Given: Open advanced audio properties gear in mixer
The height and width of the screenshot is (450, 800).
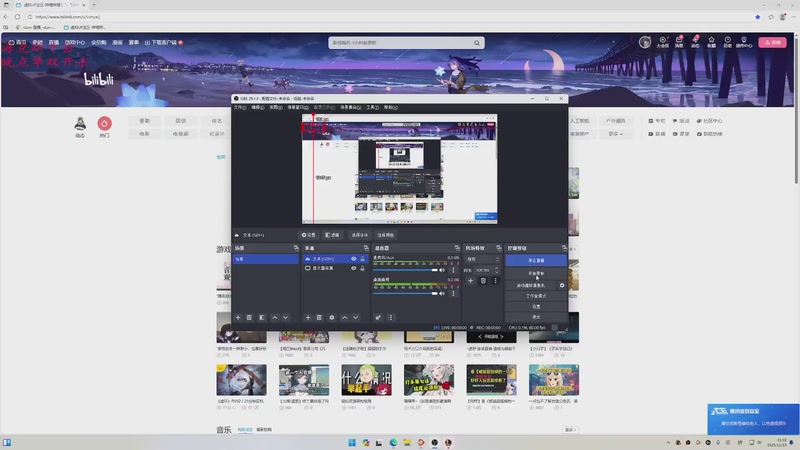Looking at the screenshot, I should point(378,317).
